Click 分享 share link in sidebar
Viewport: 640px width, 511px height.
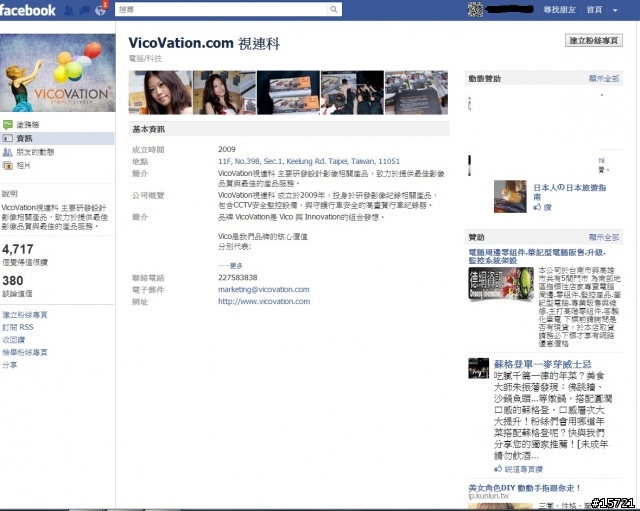[x=9, y=365]
